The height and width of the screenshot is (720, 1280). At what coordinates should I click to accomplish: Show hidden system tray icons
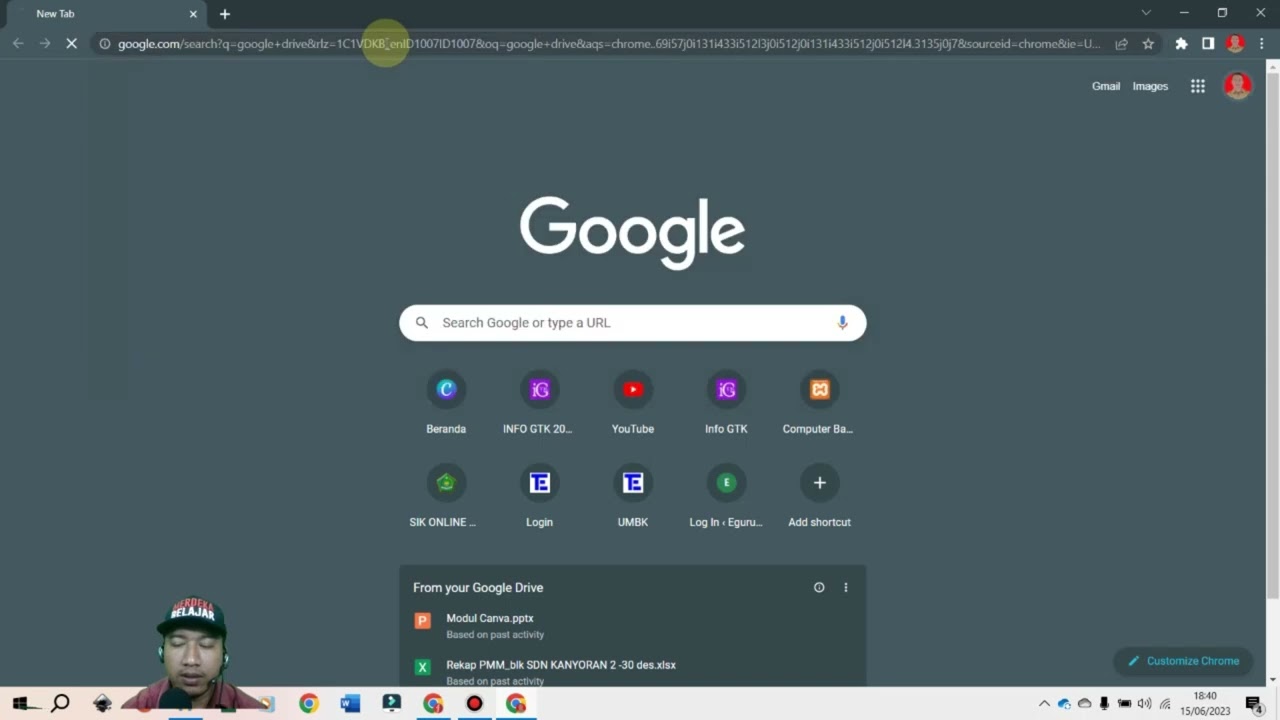click(x=1044, y=704)
